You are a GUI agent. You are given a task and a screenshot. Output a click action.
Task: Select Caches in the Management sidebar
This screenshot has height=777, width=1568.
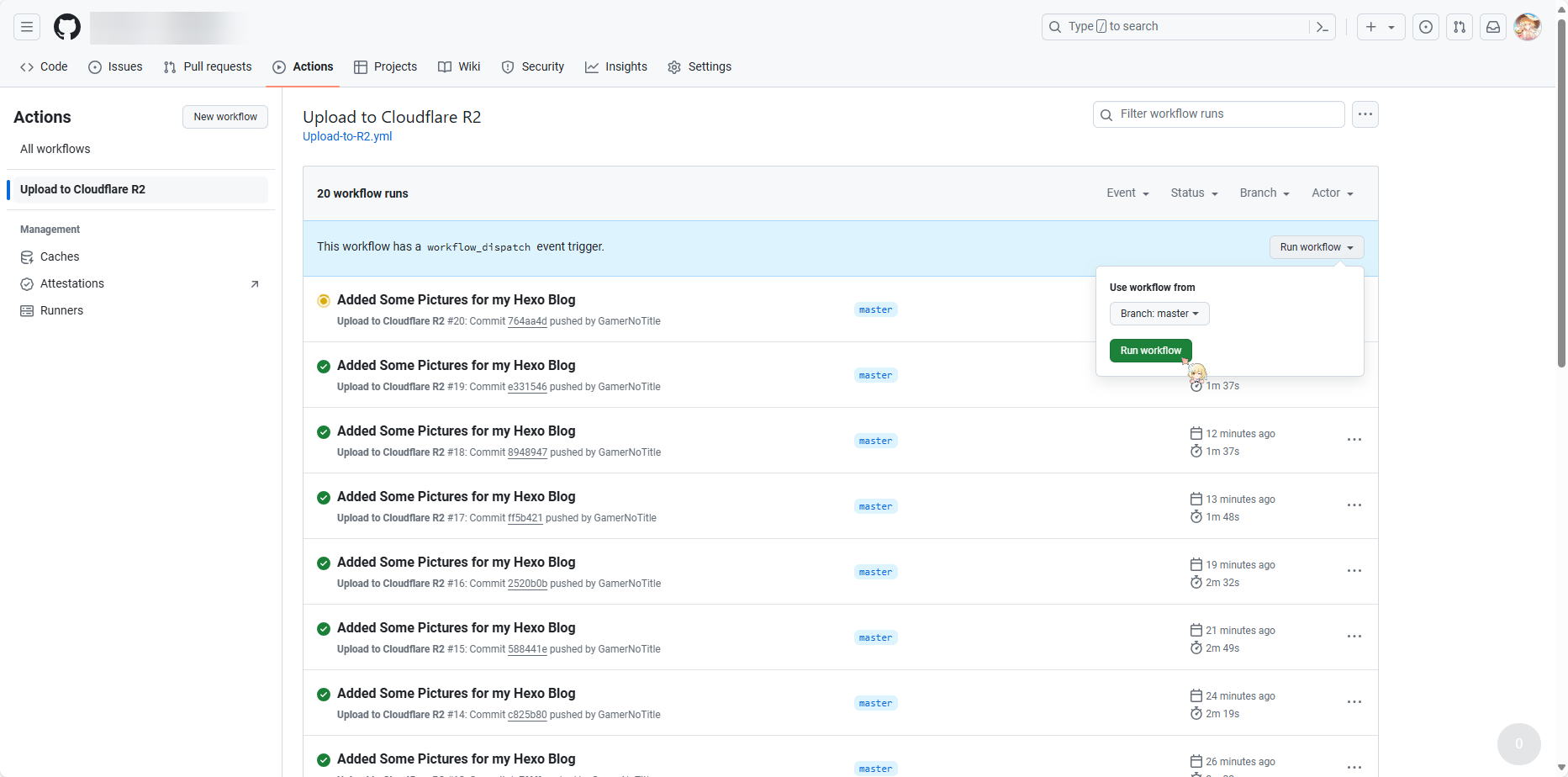click(x=60, y=257)
